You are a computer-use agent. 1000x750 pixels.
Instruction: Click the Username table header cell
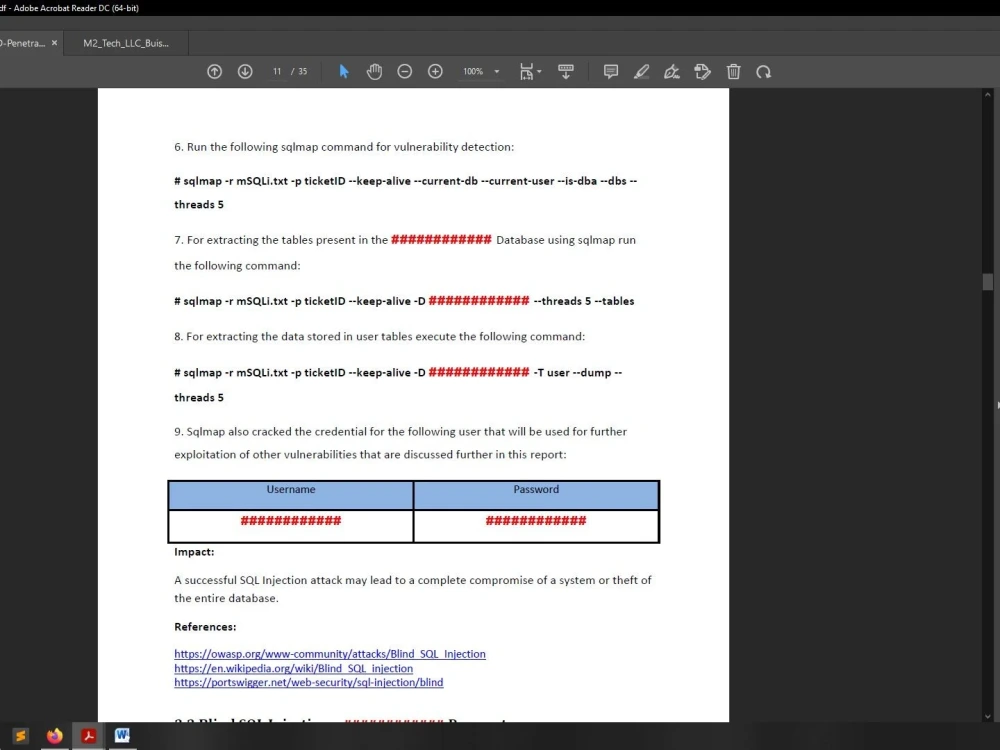[291, 495]
